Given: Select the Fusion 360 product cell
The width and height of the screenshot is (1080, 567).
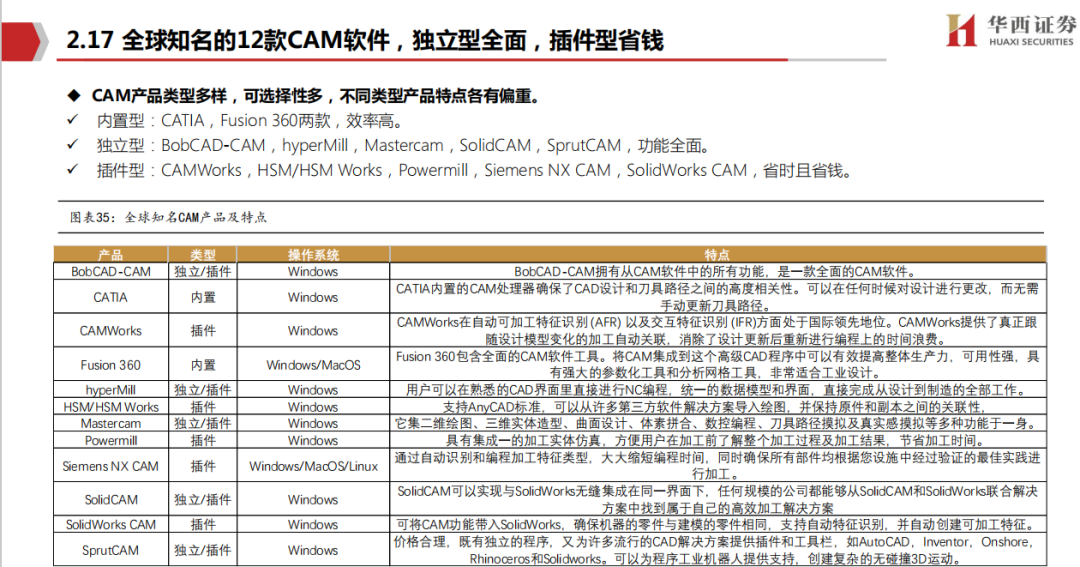Looking at the screenshot, I should point(111,364).
